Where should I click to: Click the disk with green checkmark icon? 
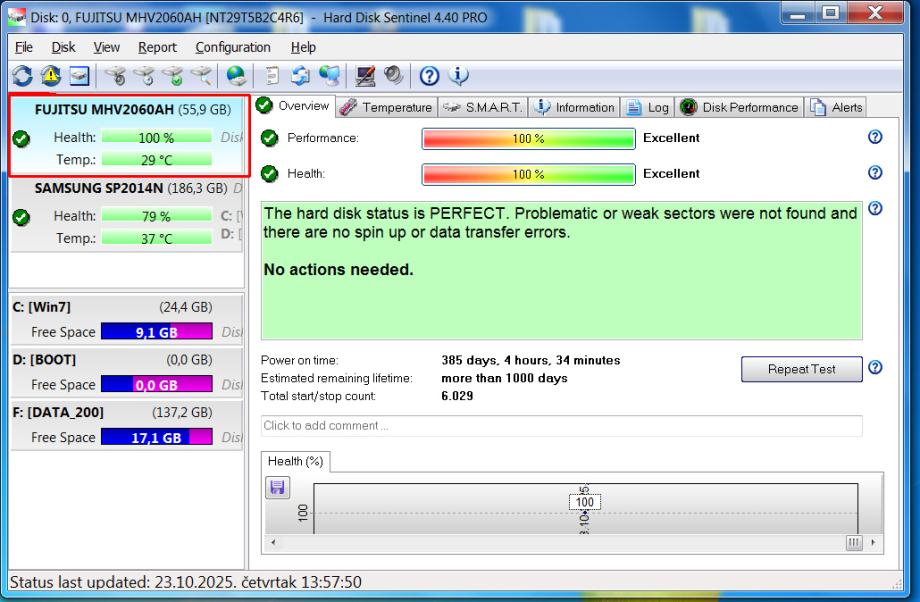[x=173, y=76]
